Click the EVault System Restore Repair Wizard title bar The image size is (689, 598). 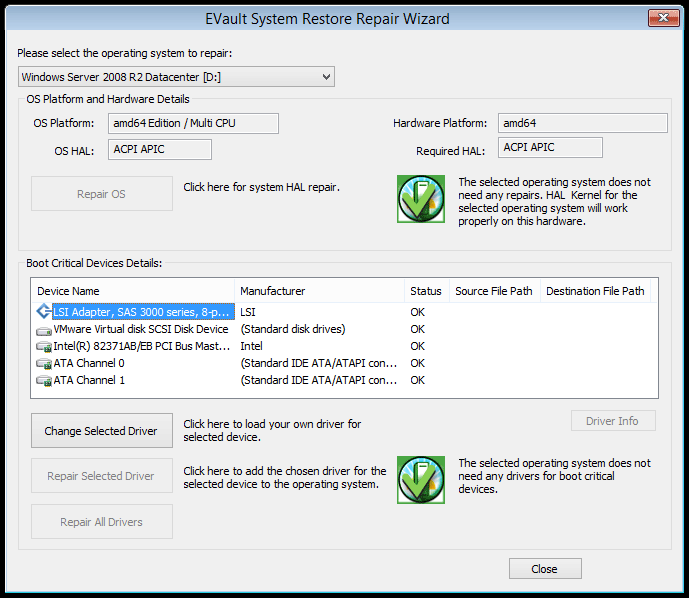point(327,18)
